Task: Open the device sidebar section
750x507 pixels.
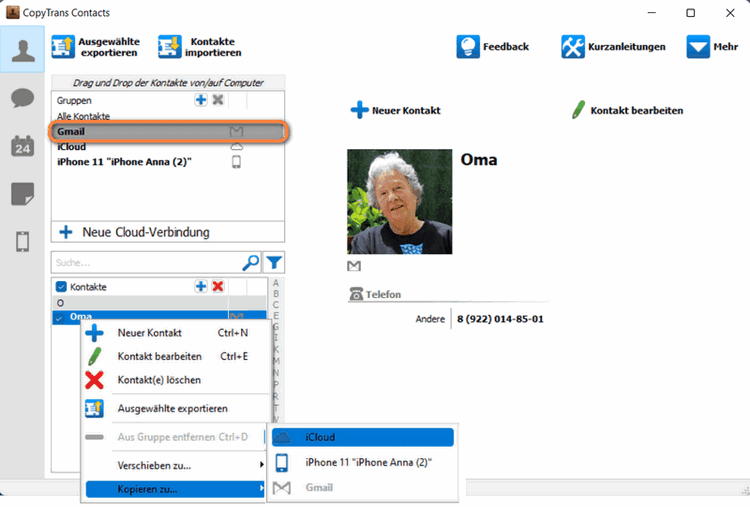Action: [x=22, y=242]
